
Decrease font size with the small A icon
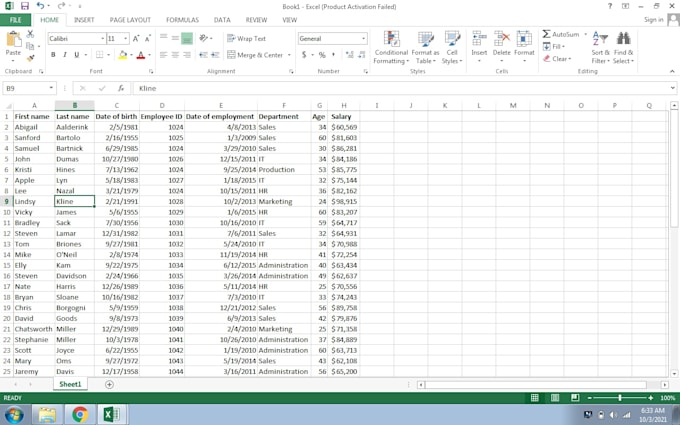click(147, 39)
